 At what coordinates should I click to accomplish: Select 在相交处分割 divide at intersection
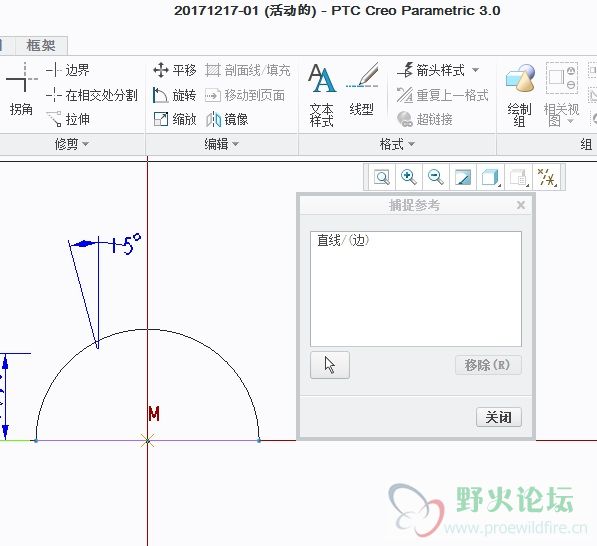pos(91,95)
